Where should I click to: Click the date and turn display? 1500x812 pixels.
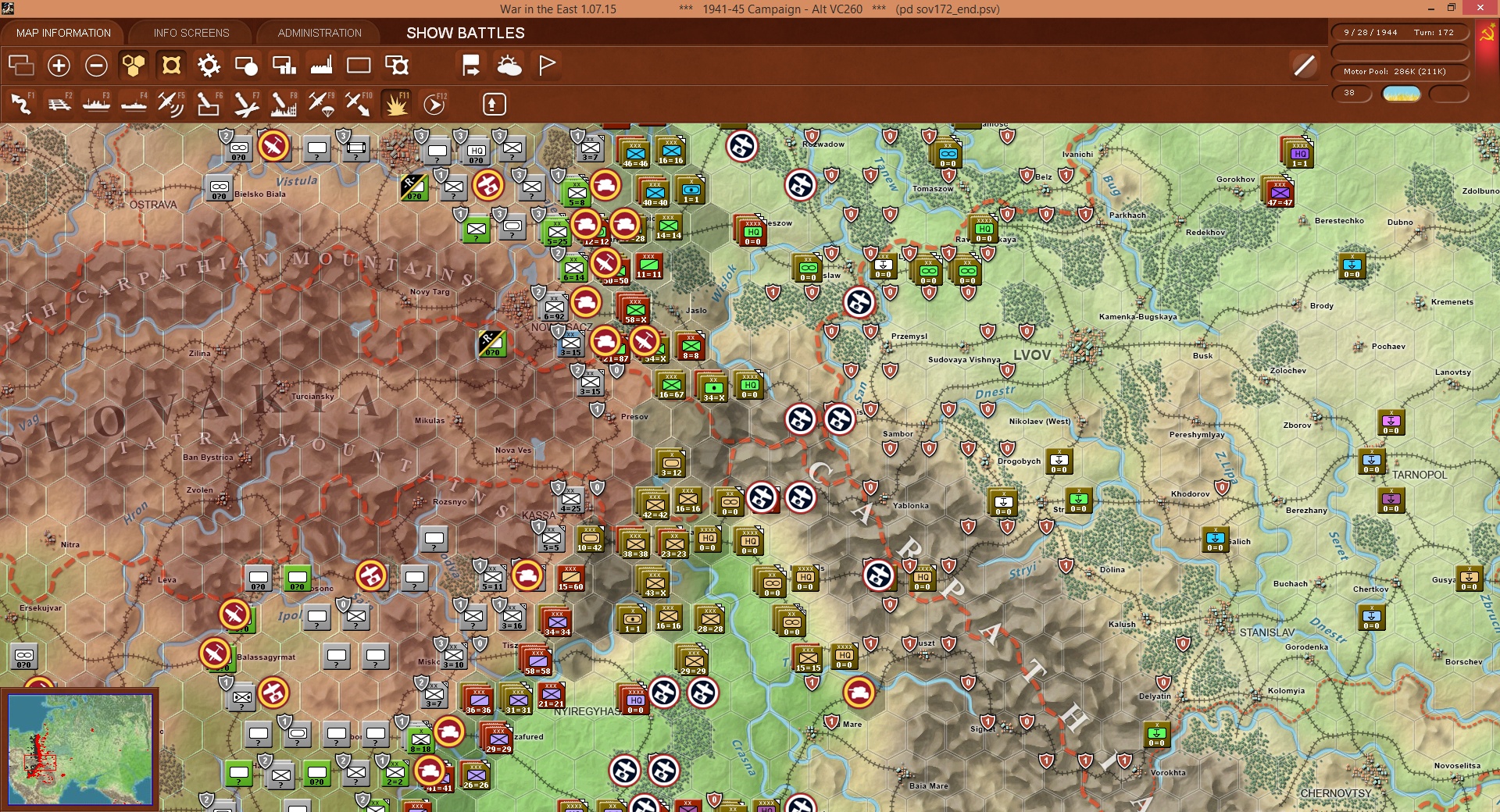coord(1399,32)
